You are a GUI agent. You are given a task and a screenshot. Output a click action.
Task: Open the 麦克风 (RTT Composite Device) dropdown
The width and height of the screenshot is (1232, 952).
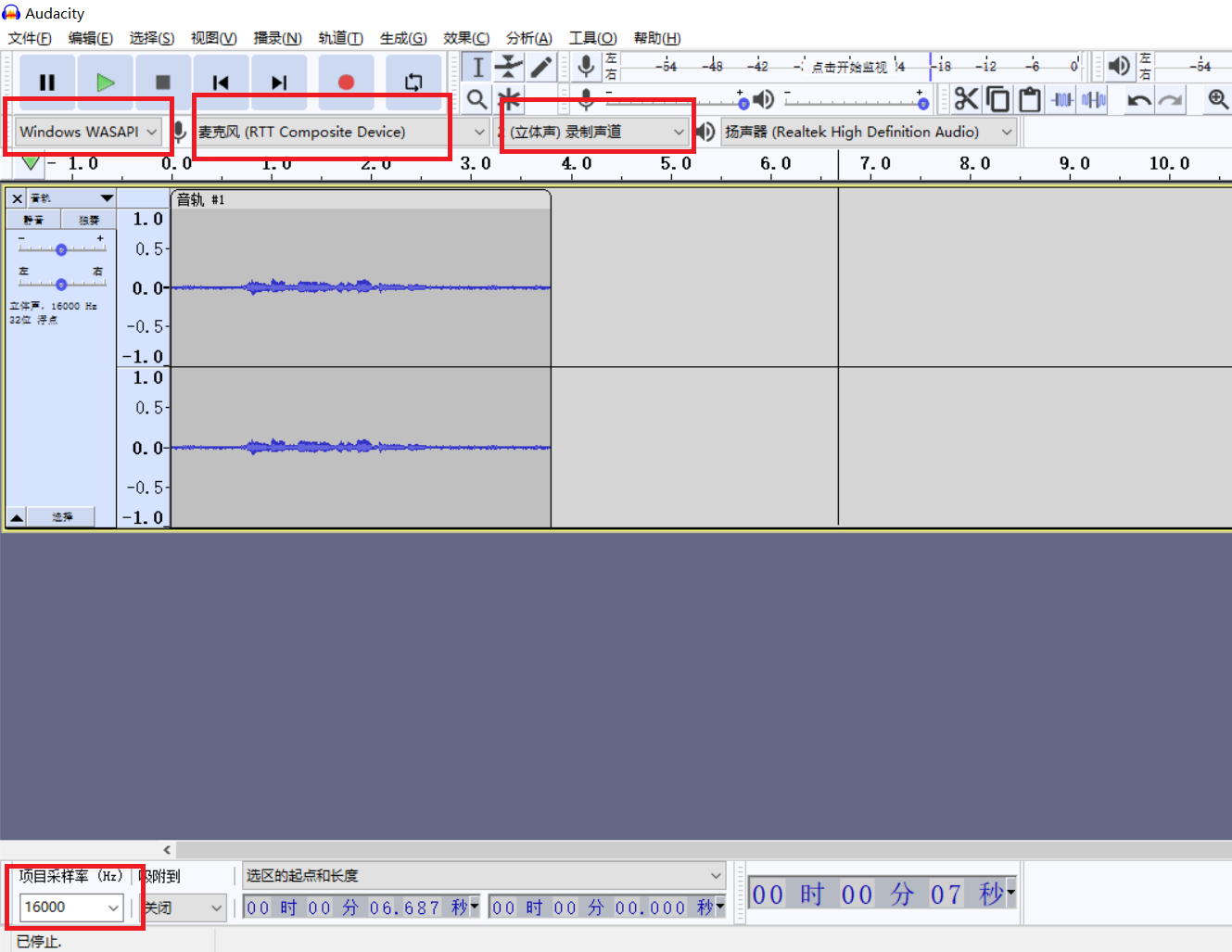341,132
